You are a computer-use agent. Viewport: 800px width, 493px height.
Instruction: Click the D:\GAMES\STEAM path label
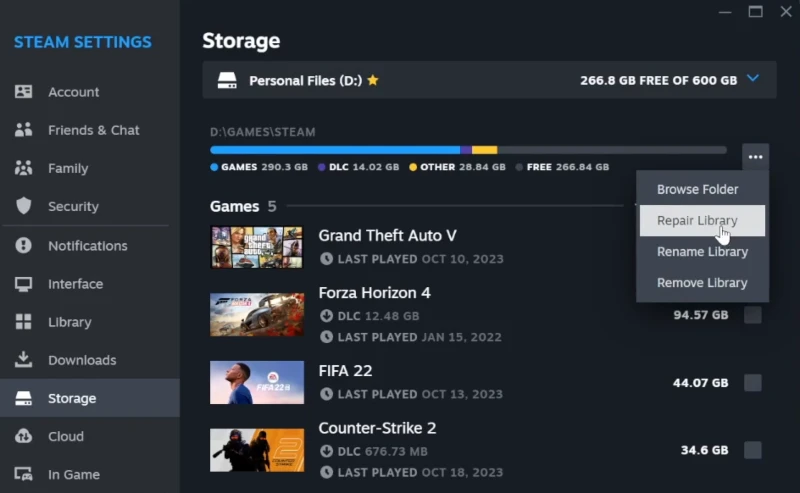263,132
